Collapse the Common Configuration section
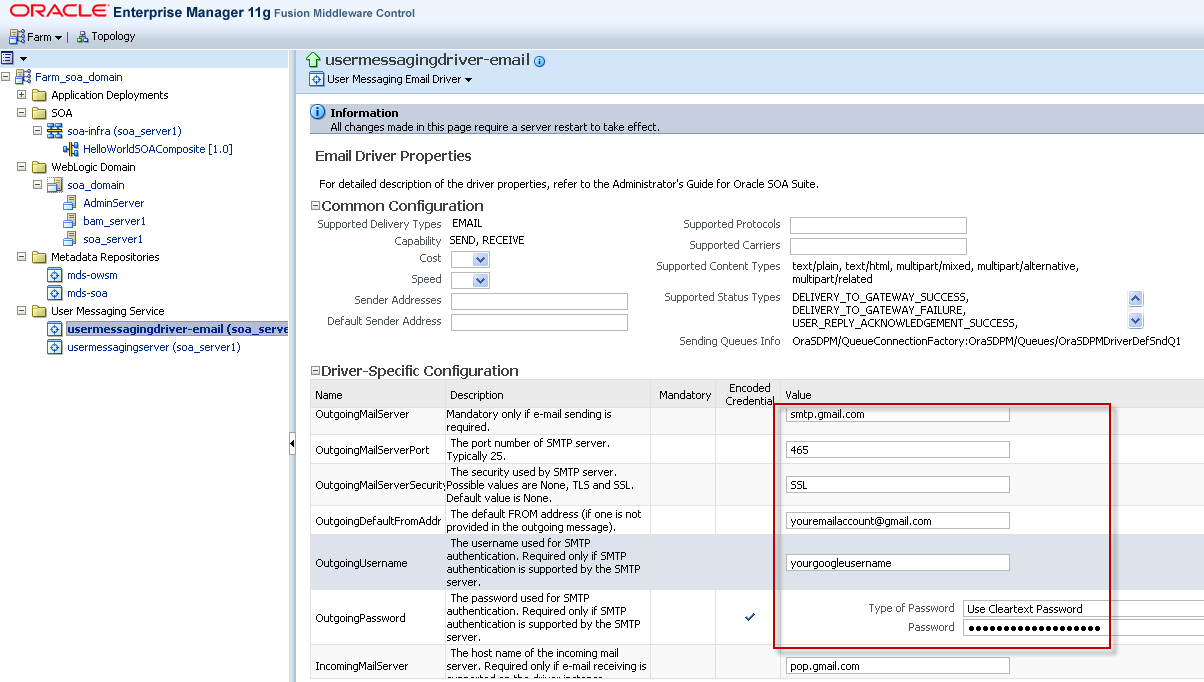 click(315, 207)
